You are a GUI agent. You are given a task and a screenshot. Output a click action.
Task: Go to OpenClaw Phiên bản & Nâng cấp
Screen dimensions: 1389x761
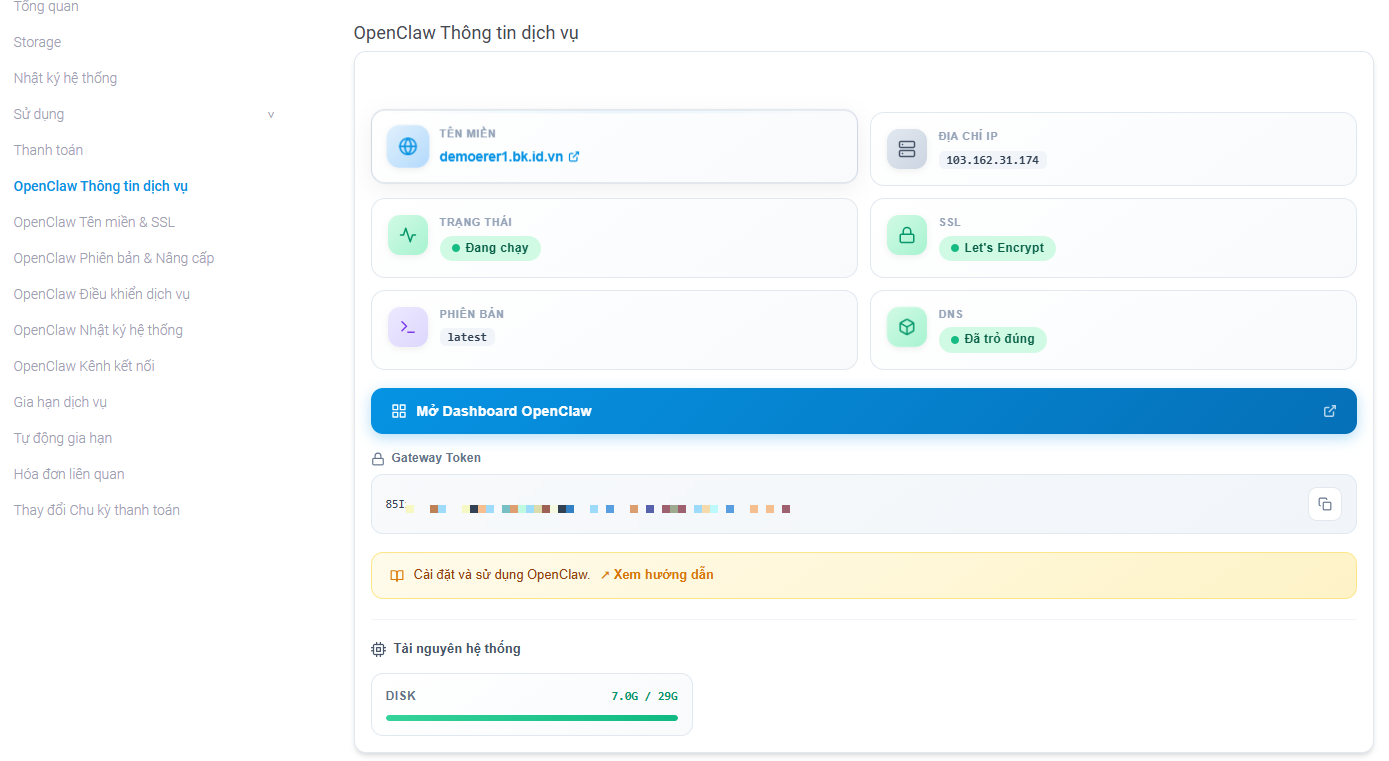114,258
